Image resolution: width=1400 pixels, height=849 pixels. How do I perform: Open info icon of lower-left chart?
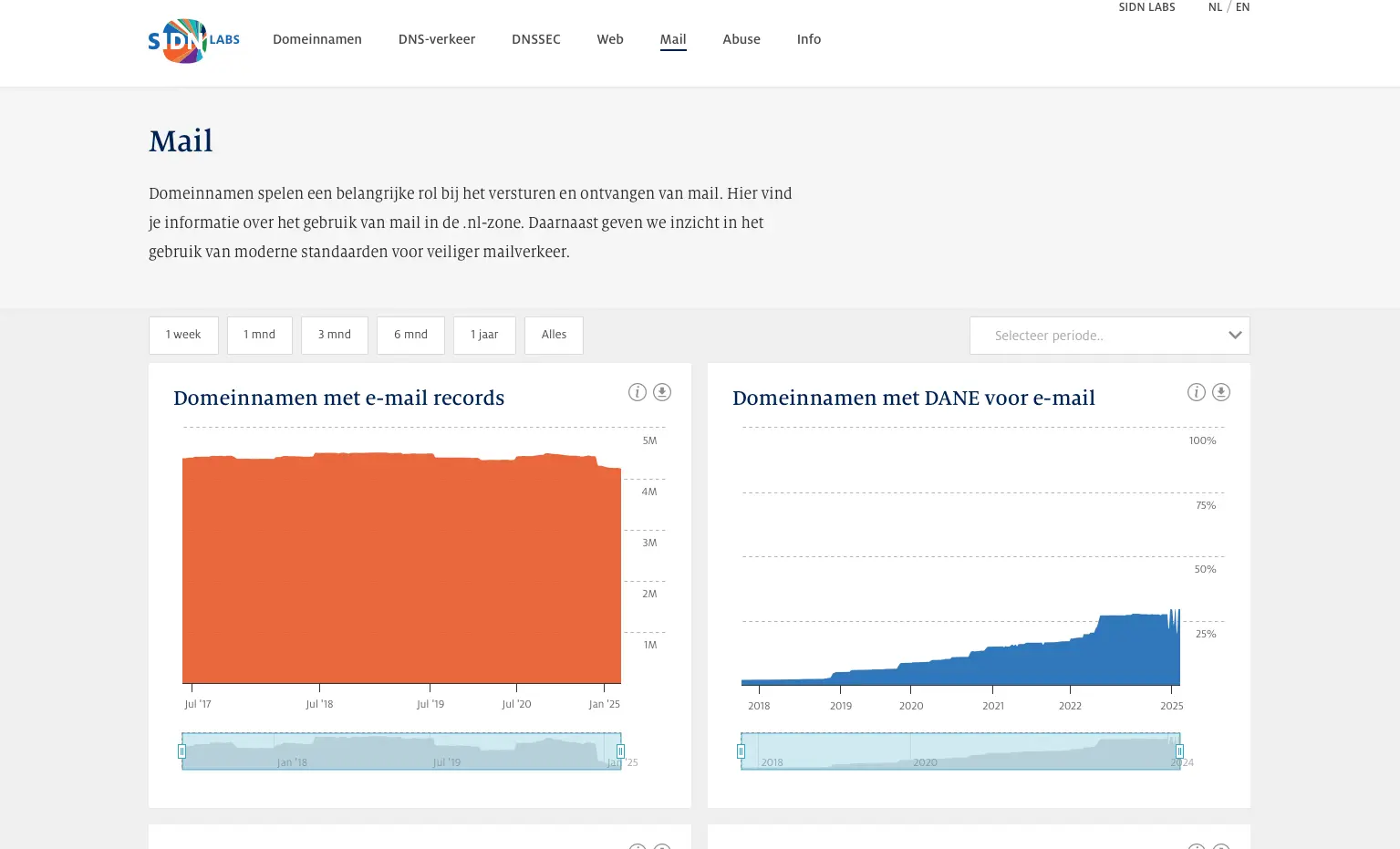637,846
